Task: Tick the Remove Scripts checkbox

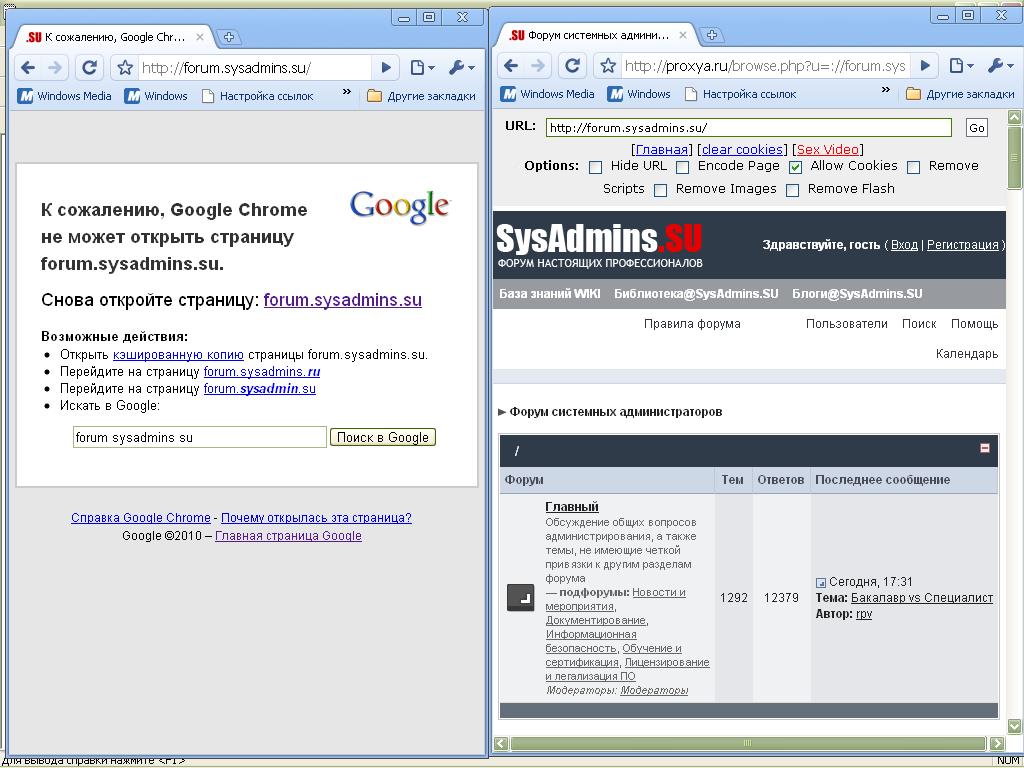Action: tap(914, 167)
